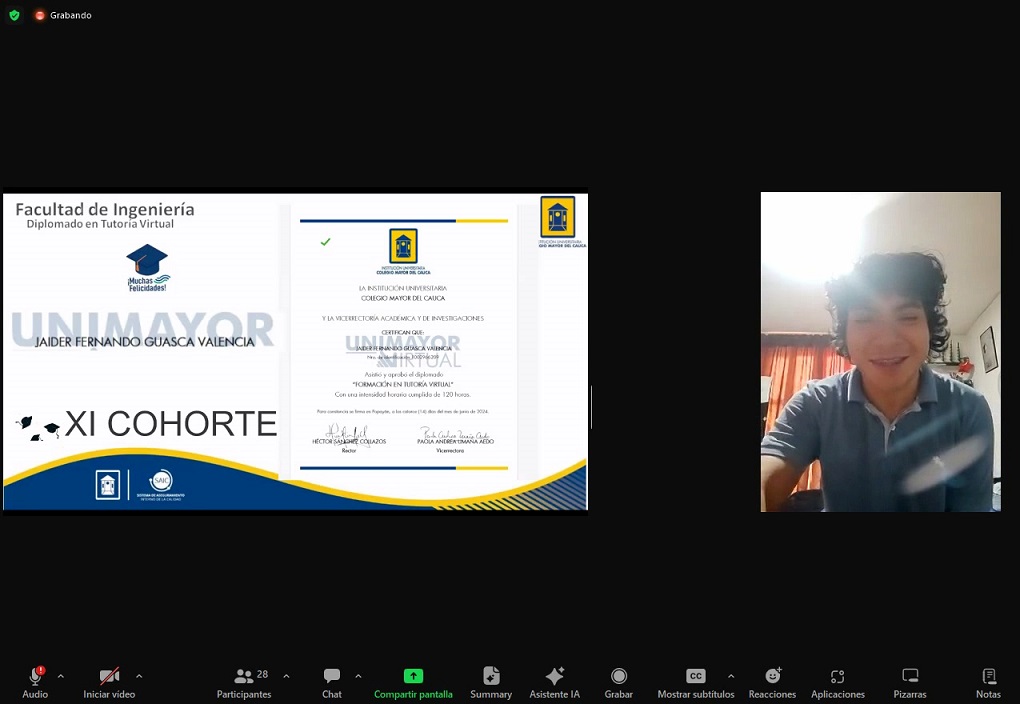
Task: Open Pizarras whiteboards
Action: point(910,683)
